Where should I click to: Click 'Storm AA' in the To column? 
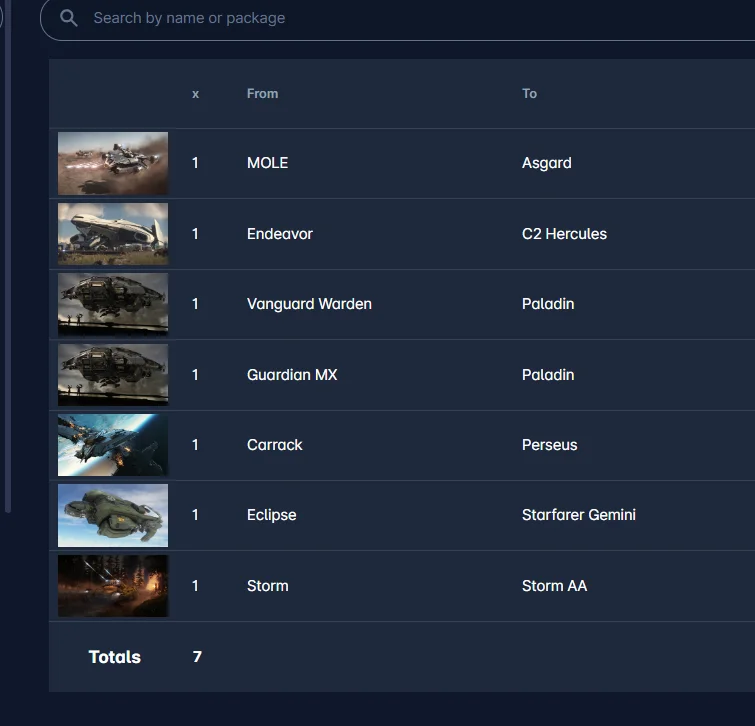[554, 586]
